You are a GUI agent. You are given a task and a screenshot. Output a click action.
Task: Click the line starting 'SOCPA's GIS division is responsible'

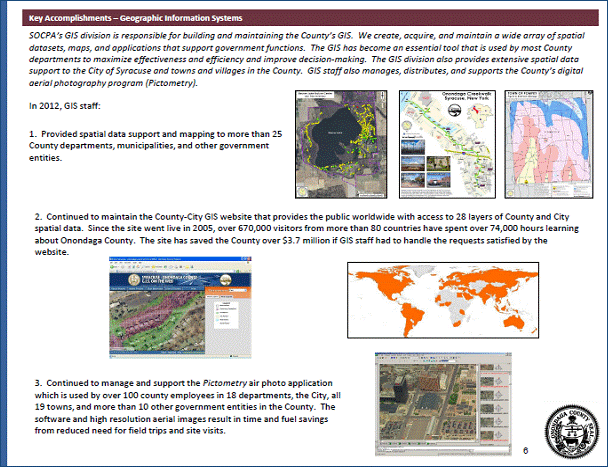pos(307,36)
